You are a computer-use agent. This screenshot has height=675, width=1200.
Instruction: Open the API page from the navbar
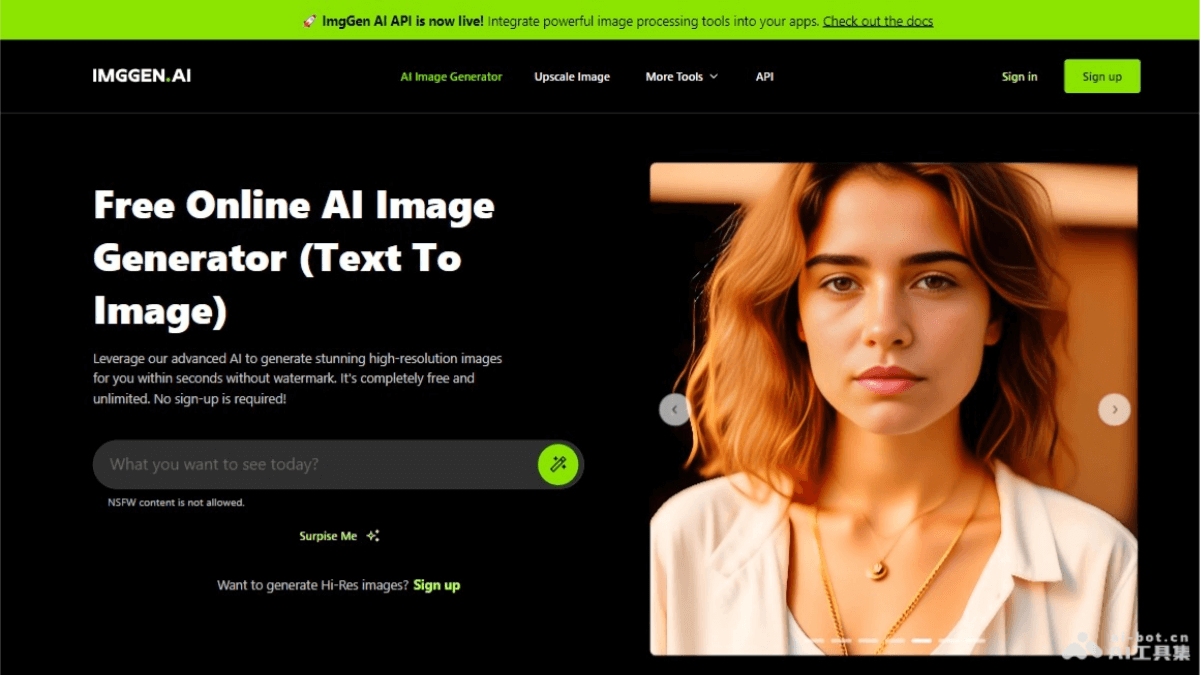click(x=764, y=75)
